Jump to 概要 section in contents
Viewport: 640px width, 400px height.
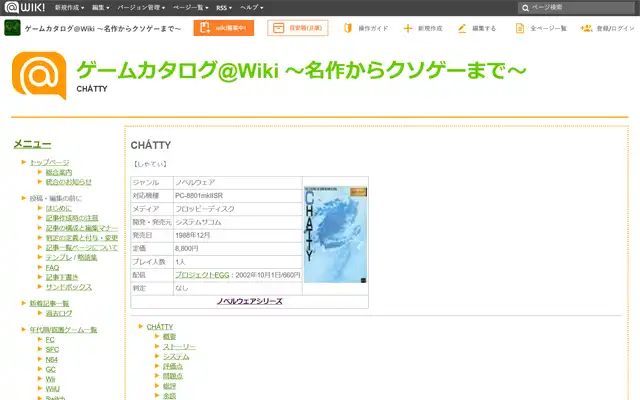(169, 336)
